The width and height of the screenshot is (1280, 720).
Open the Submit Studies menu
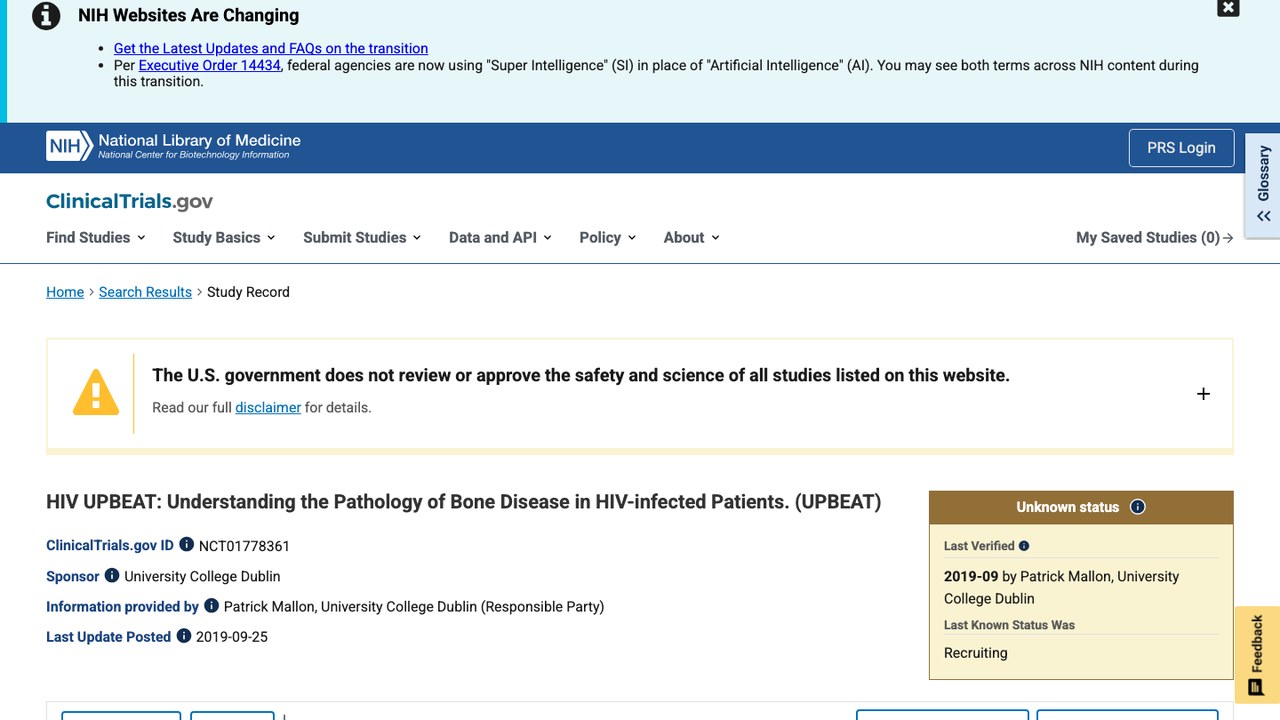point(362,237)
